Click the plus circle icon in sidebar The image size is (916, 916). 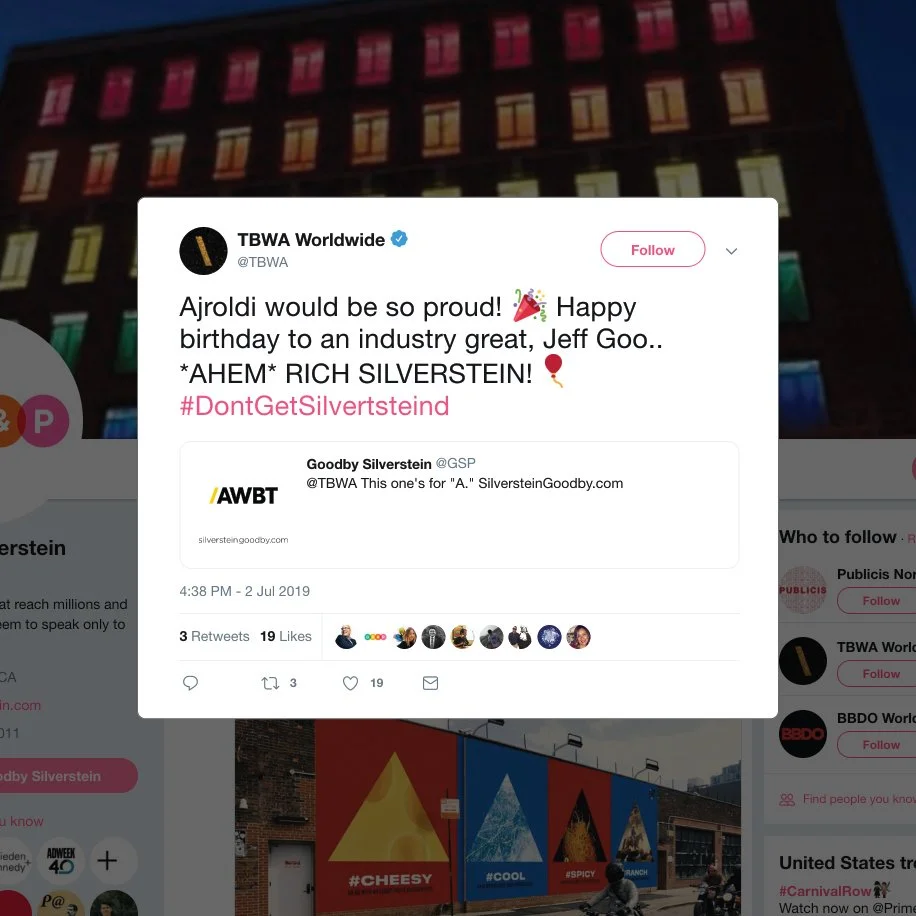(107, 861)
